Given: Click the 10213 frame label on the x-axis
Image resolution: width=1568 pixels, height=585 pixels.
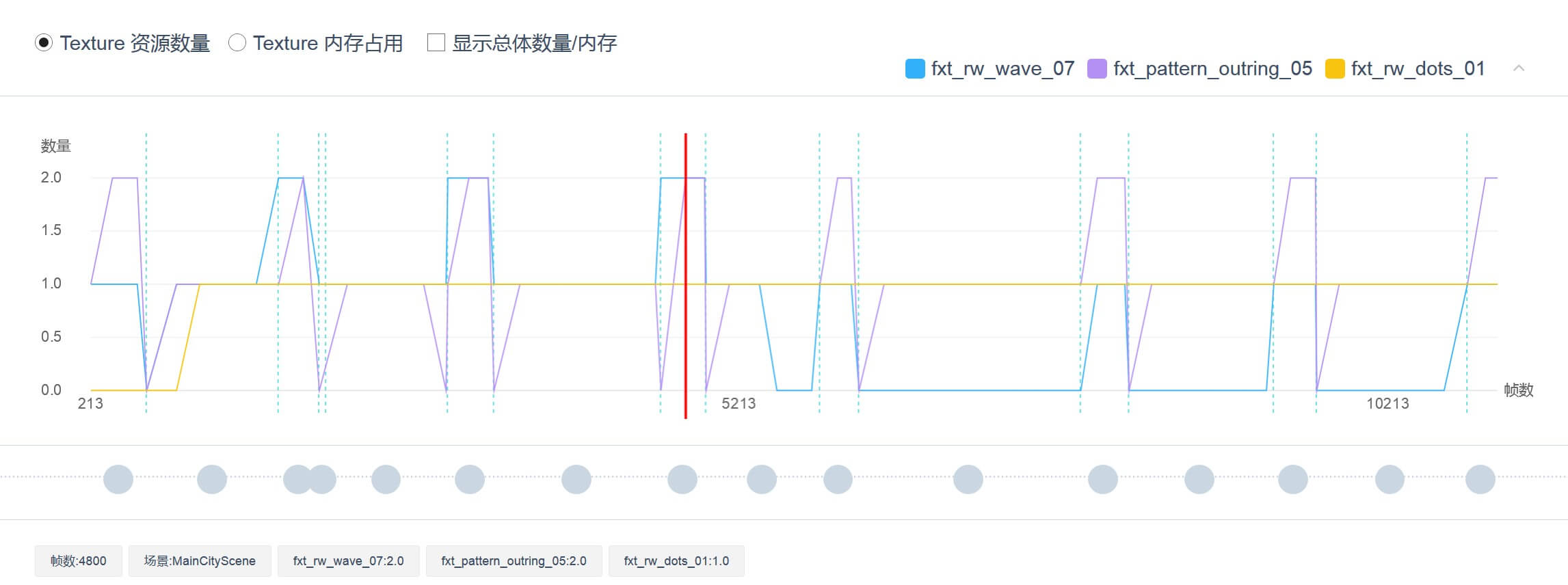Looking at the screenshot, I should click(1387, 404).
